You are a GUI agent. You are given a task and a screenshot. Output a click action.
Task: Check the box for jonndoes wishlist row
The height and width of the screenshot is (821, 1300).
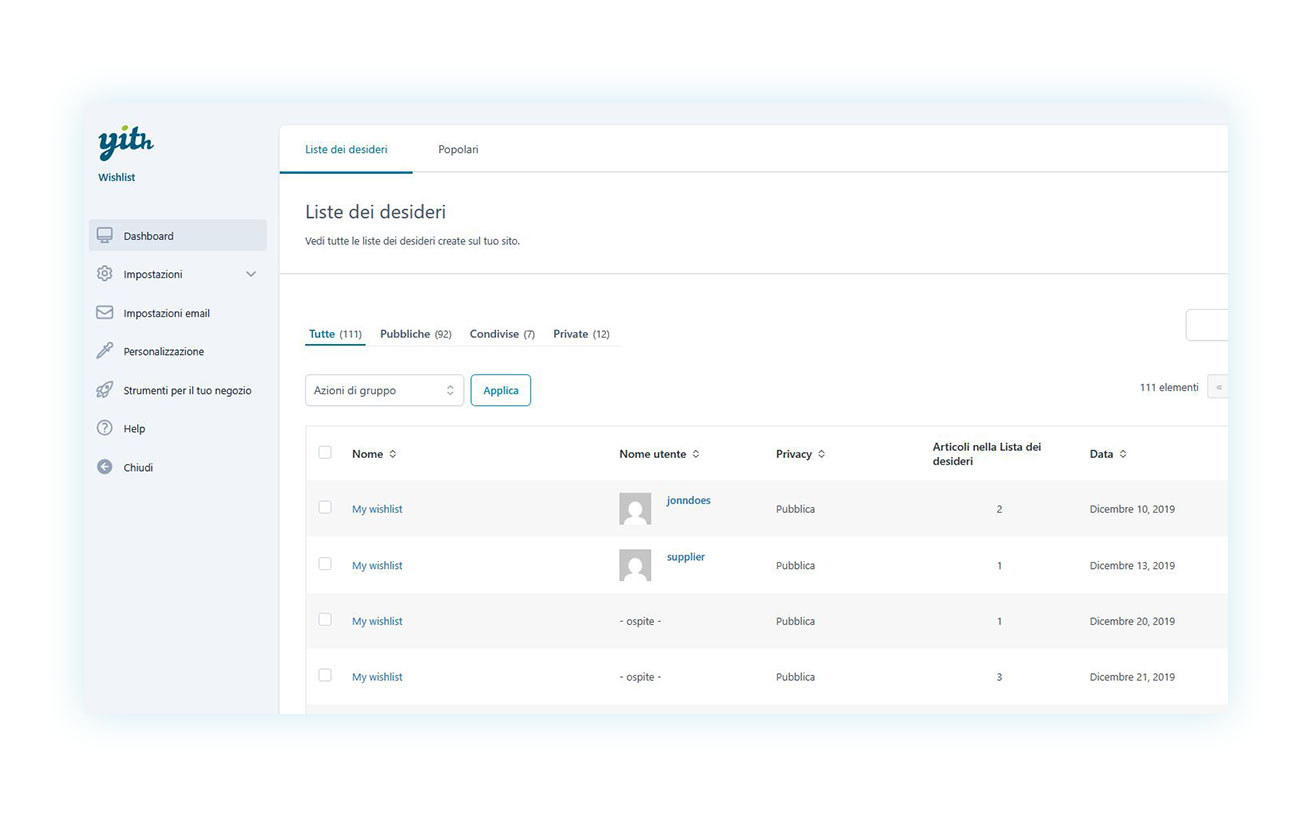tap(325, 508)
